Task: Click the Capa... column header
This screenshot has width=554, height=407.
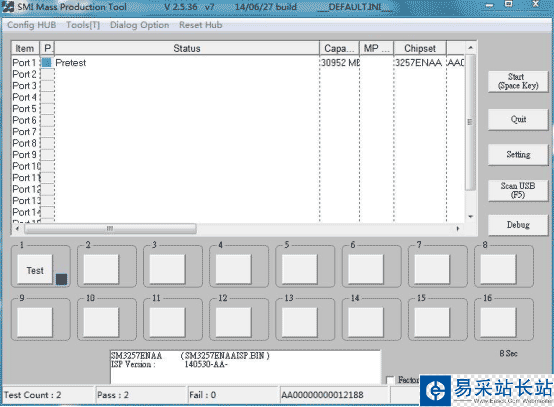Action: (x=339, y=48)
